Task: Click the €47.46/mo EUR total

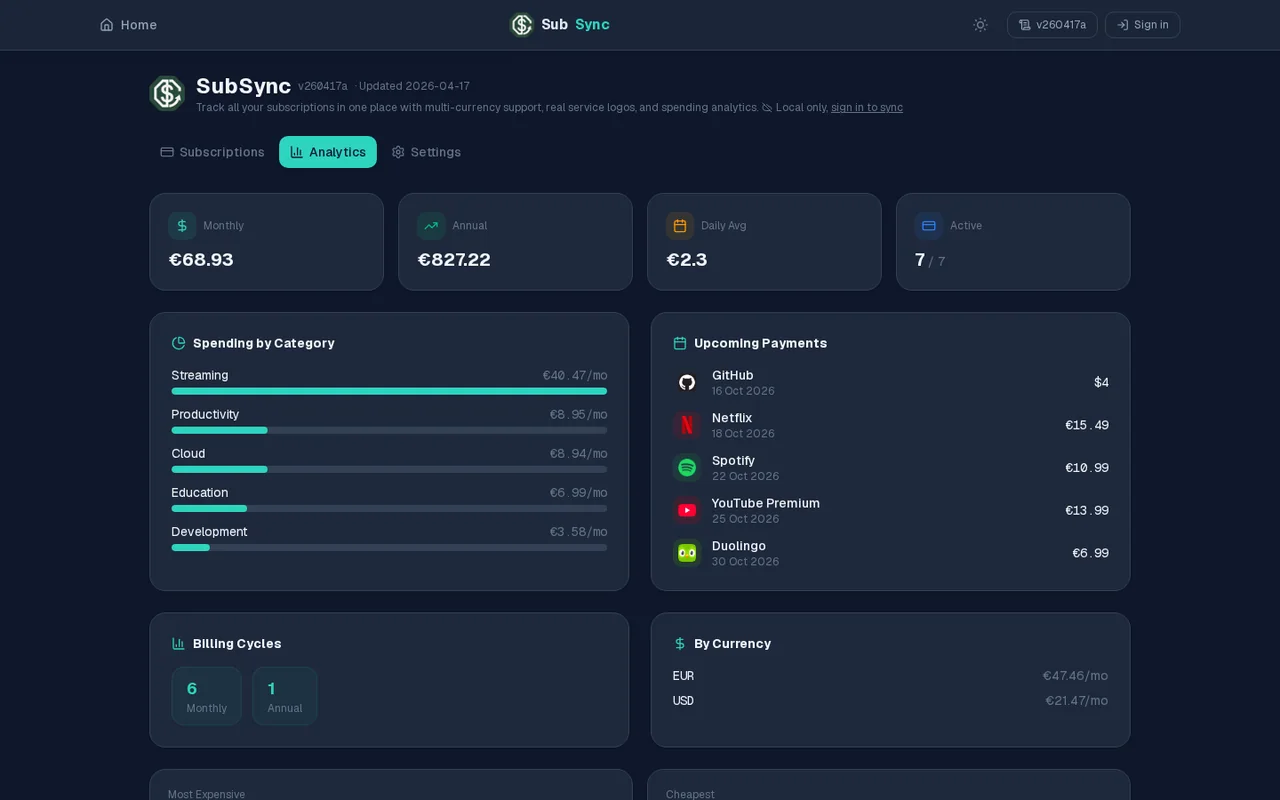Action: coord(1075,676)
